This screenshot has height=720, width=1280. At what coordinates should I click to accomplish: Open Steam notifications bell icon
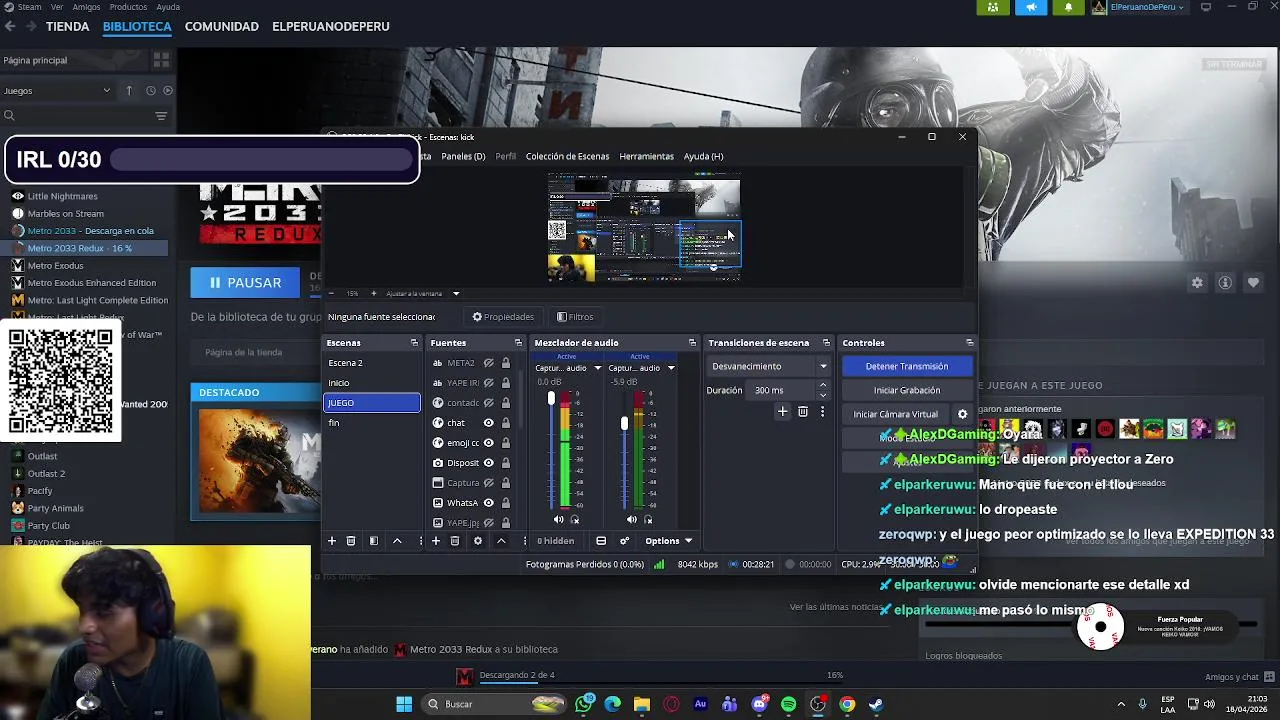coord(1068,7)
